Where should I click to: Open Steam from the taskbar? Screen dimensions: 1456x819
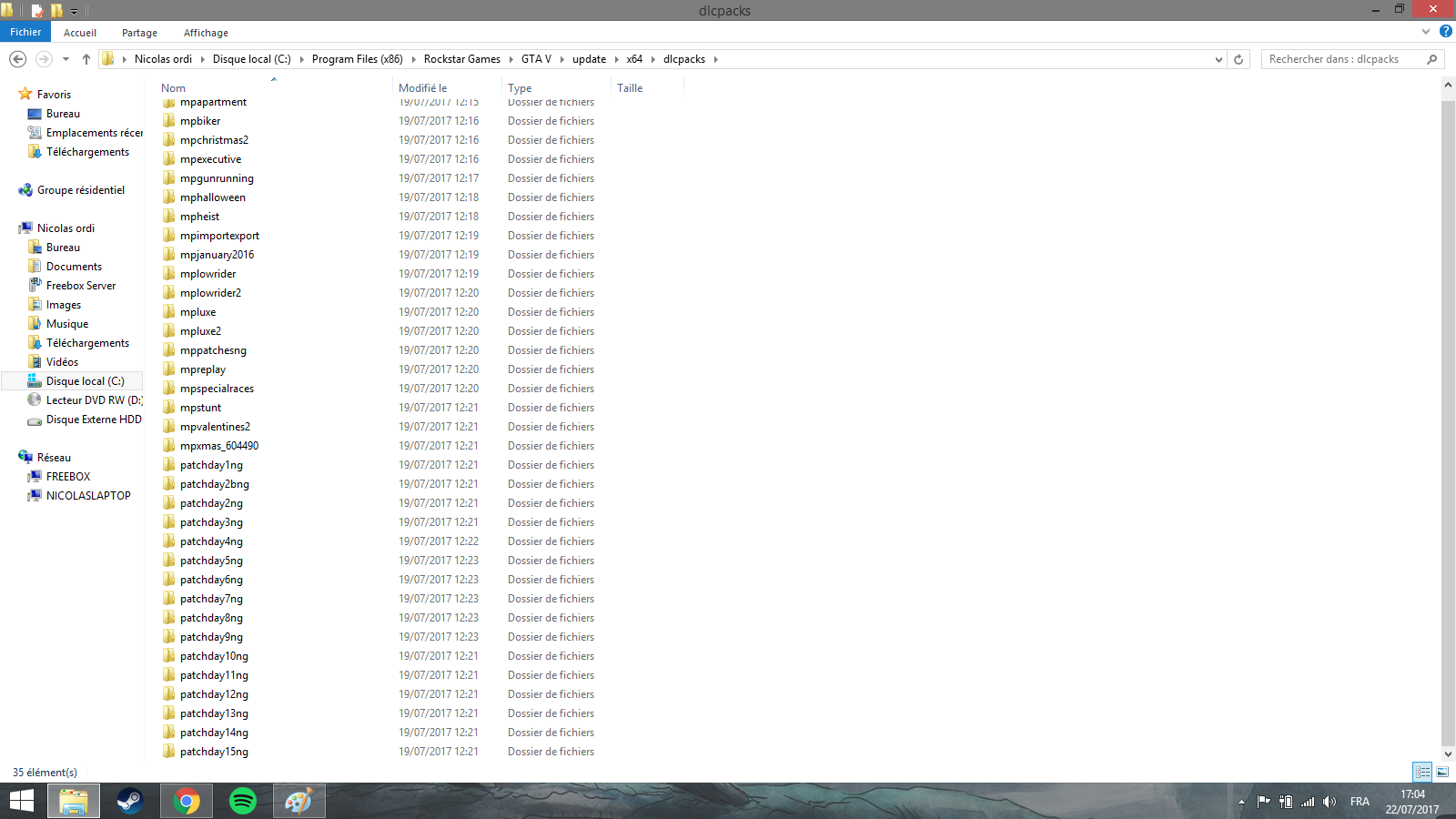coord(129,801)
